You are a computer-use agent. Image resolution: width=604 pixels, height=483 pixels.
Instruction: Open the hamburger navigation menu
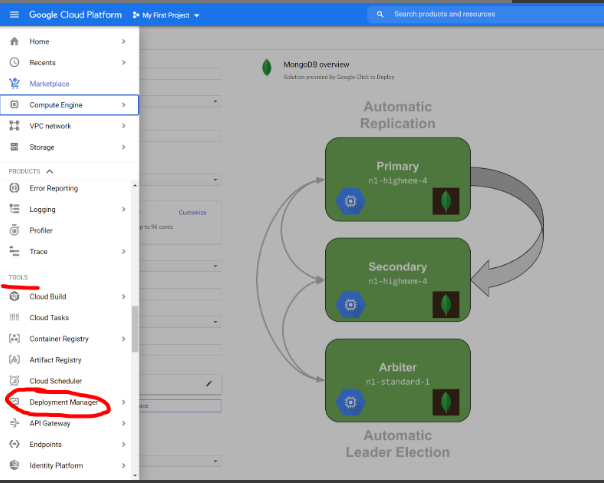pos(14,15)
